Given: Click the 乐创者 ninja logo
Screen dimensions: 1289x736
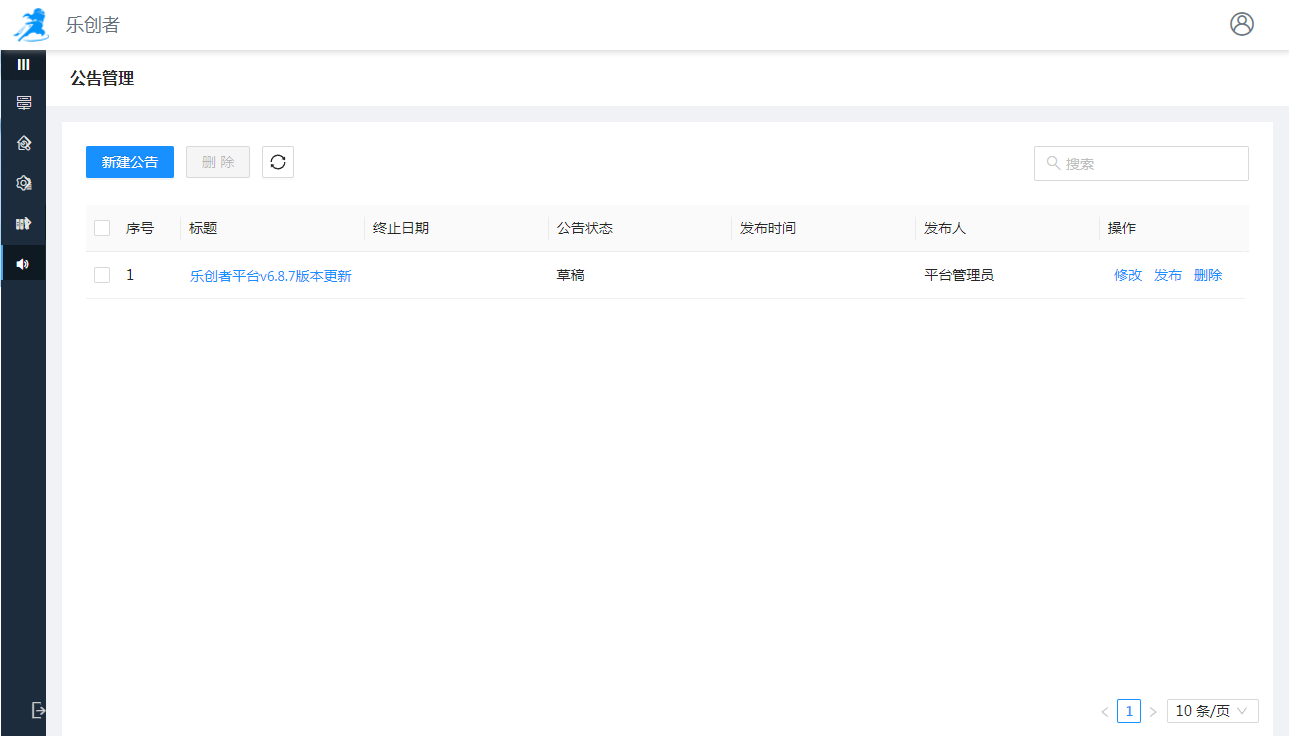Looking at the screenshot, I should tap(31, 24).
